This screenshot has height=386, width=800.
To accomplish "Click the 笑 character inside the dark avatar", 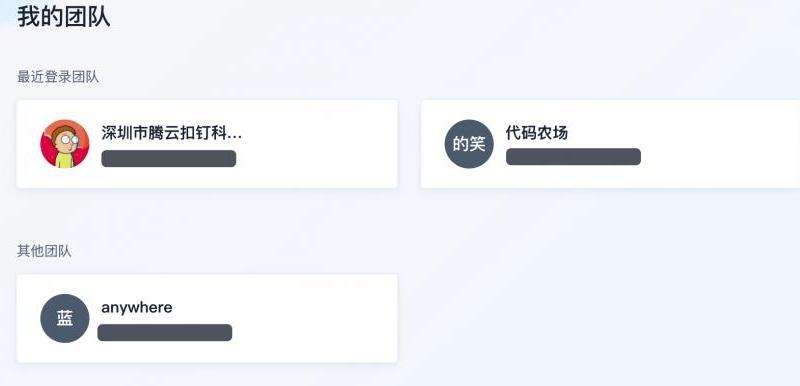I will pyautogui.click(x=477, y=144).
